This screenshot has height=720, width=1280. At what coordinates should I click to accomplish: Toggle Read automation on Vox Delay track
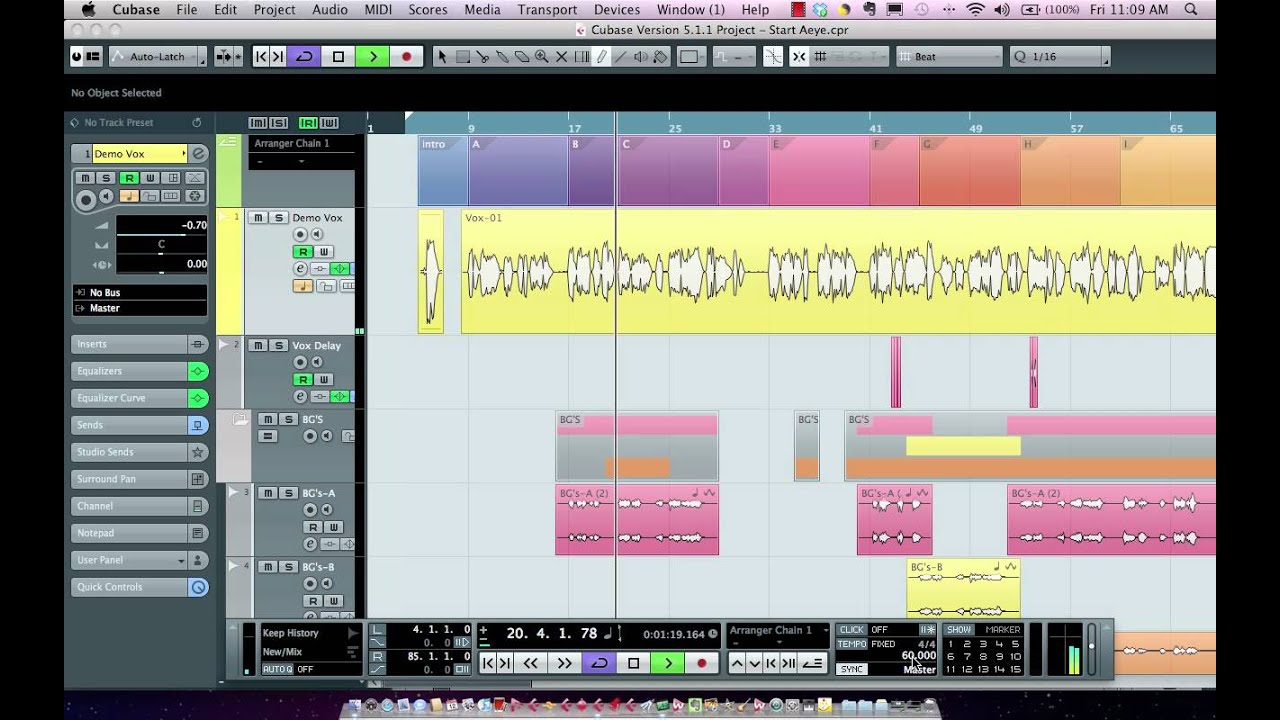[x=303, y=380]
